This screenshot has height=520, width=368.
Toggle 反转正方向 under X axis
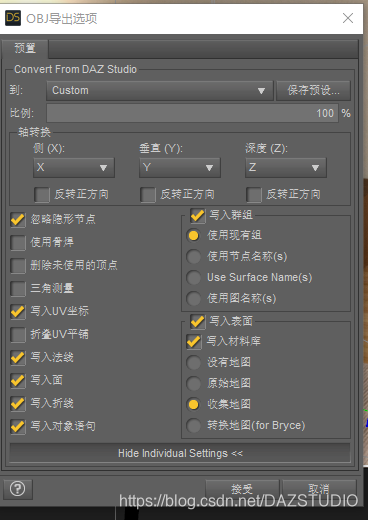click(x=42, y=195)
